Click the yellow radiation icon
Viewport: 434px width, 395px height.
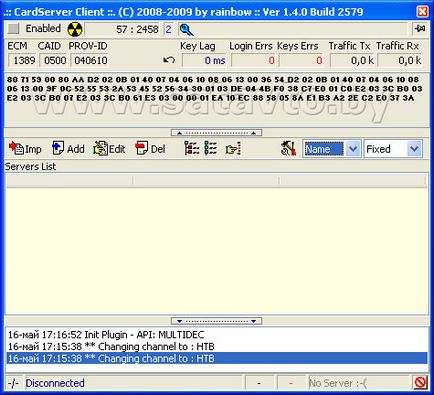pyautogui.click(x=75, y=29)
